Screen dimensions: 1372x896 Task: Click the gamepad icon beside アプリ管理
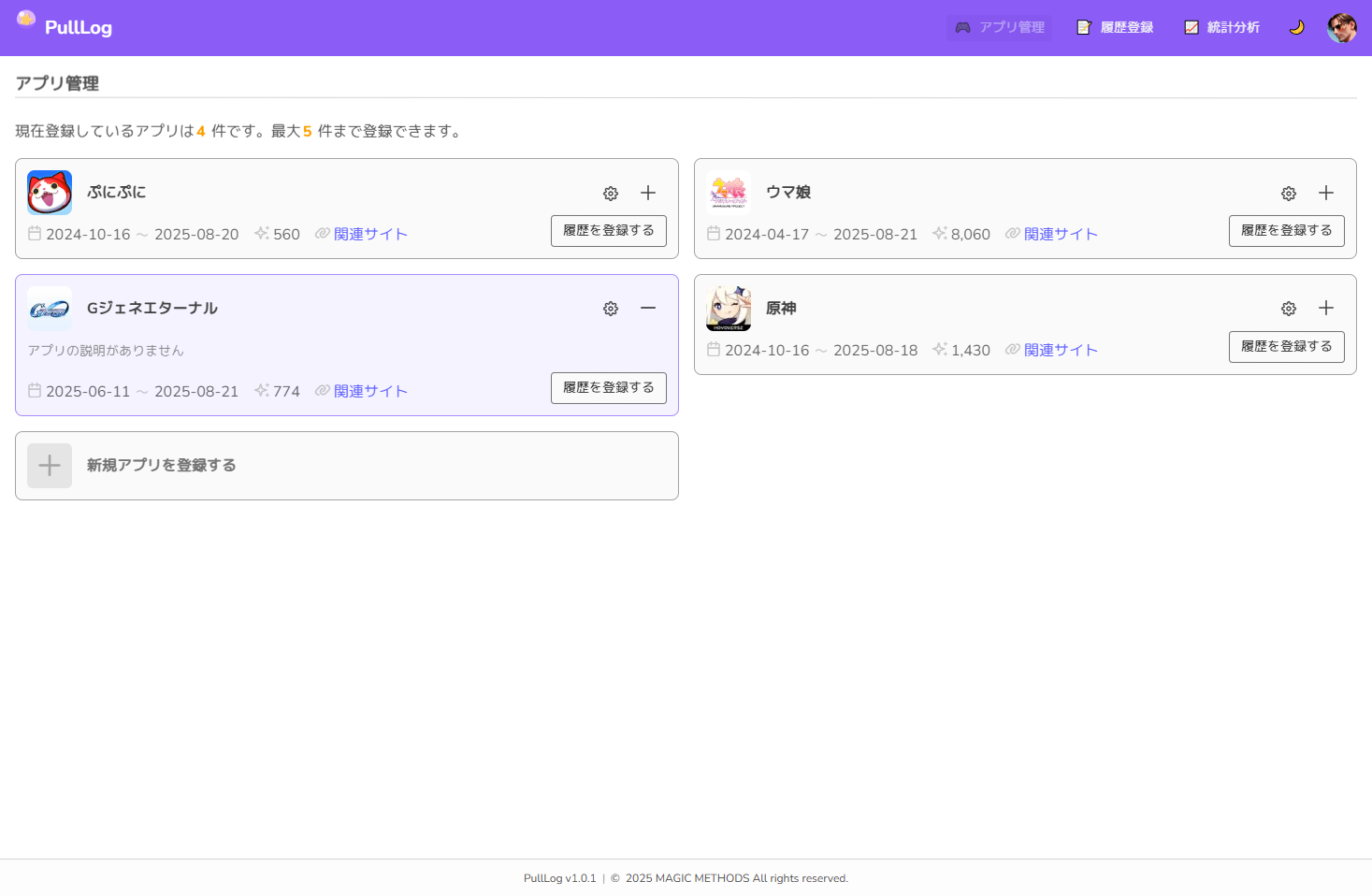(961, 27)
